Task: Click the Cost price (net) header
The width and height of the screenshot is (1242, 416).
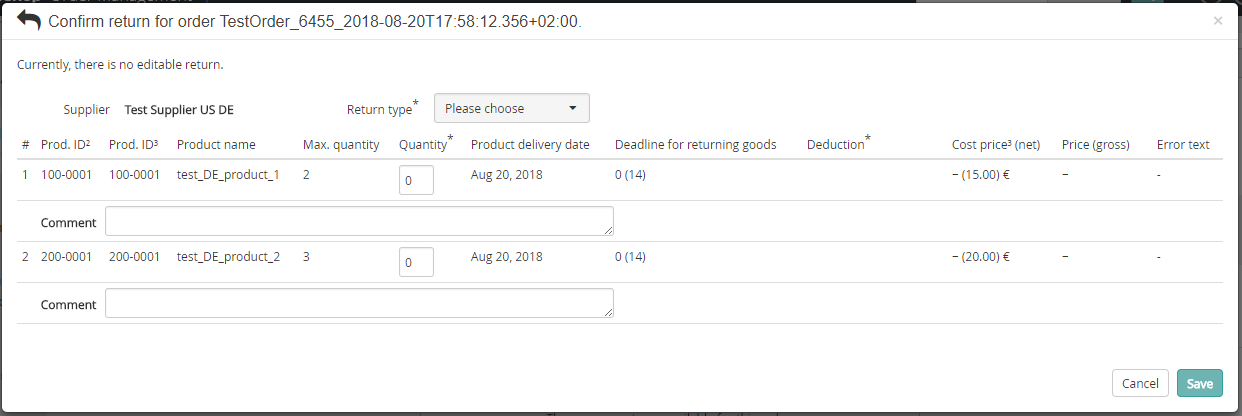Action: coord(996,144)
